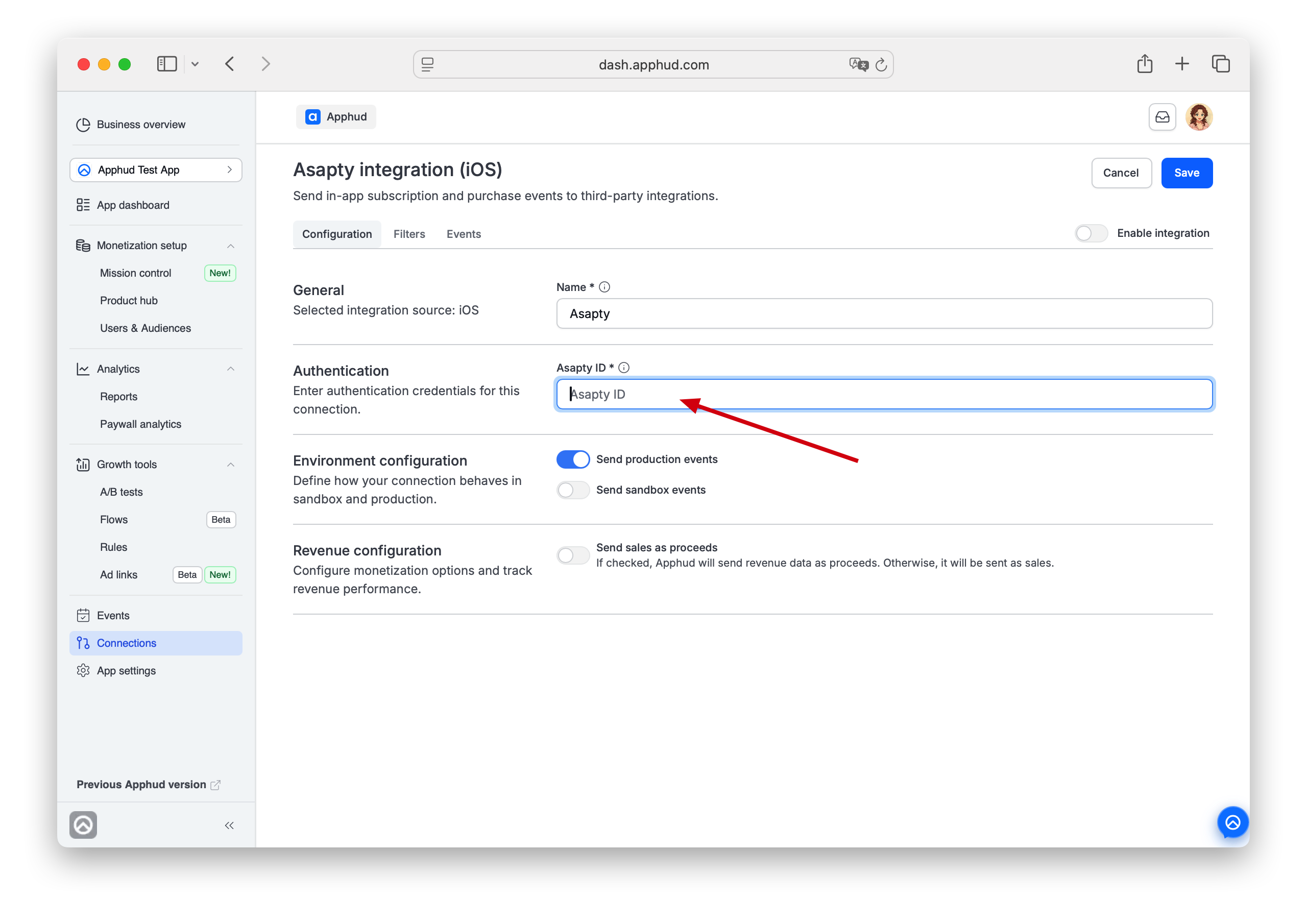Image resolution: width=1307 pixels, height=924 pixels.
Task: Open Apphud support chat bubble
Action: point(1232,822)
